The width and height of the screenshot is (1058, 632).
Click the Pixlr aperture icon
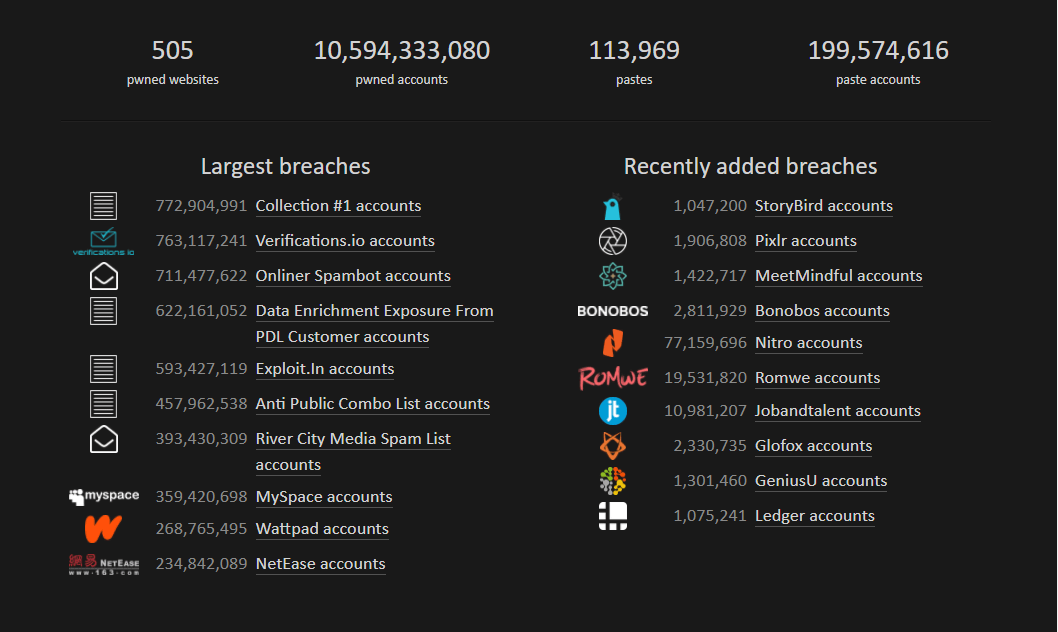612,241
